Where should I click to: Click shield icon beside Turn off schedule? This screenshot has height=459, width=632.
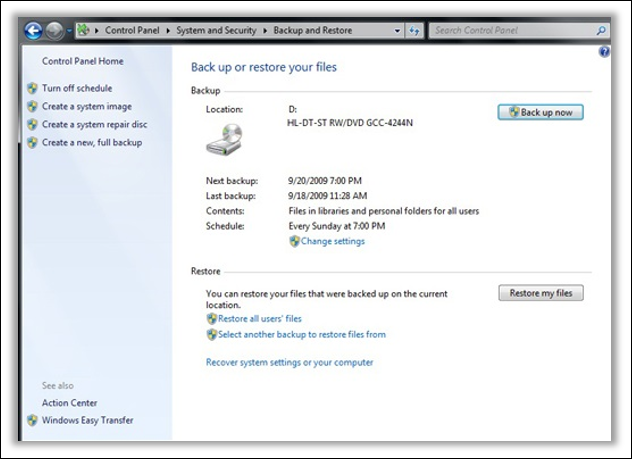[x=32, y=88]
